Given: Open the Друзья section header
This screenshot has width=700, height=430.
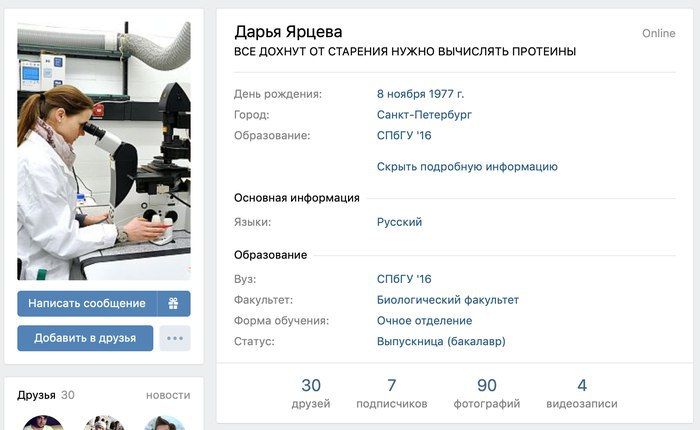Looking at the screenshot, I should coord(36,395).
